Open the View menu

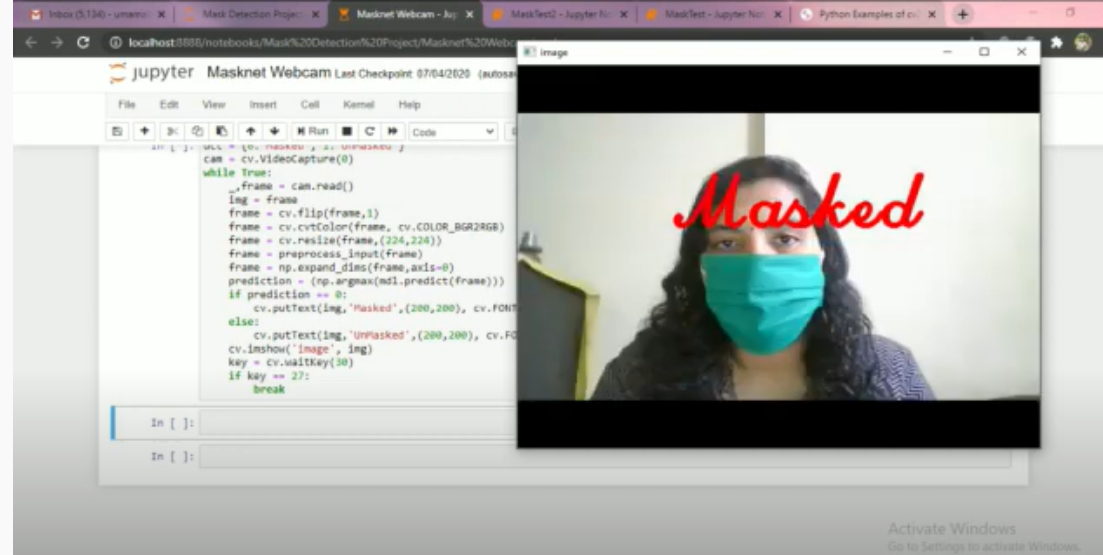pos(214,104)
